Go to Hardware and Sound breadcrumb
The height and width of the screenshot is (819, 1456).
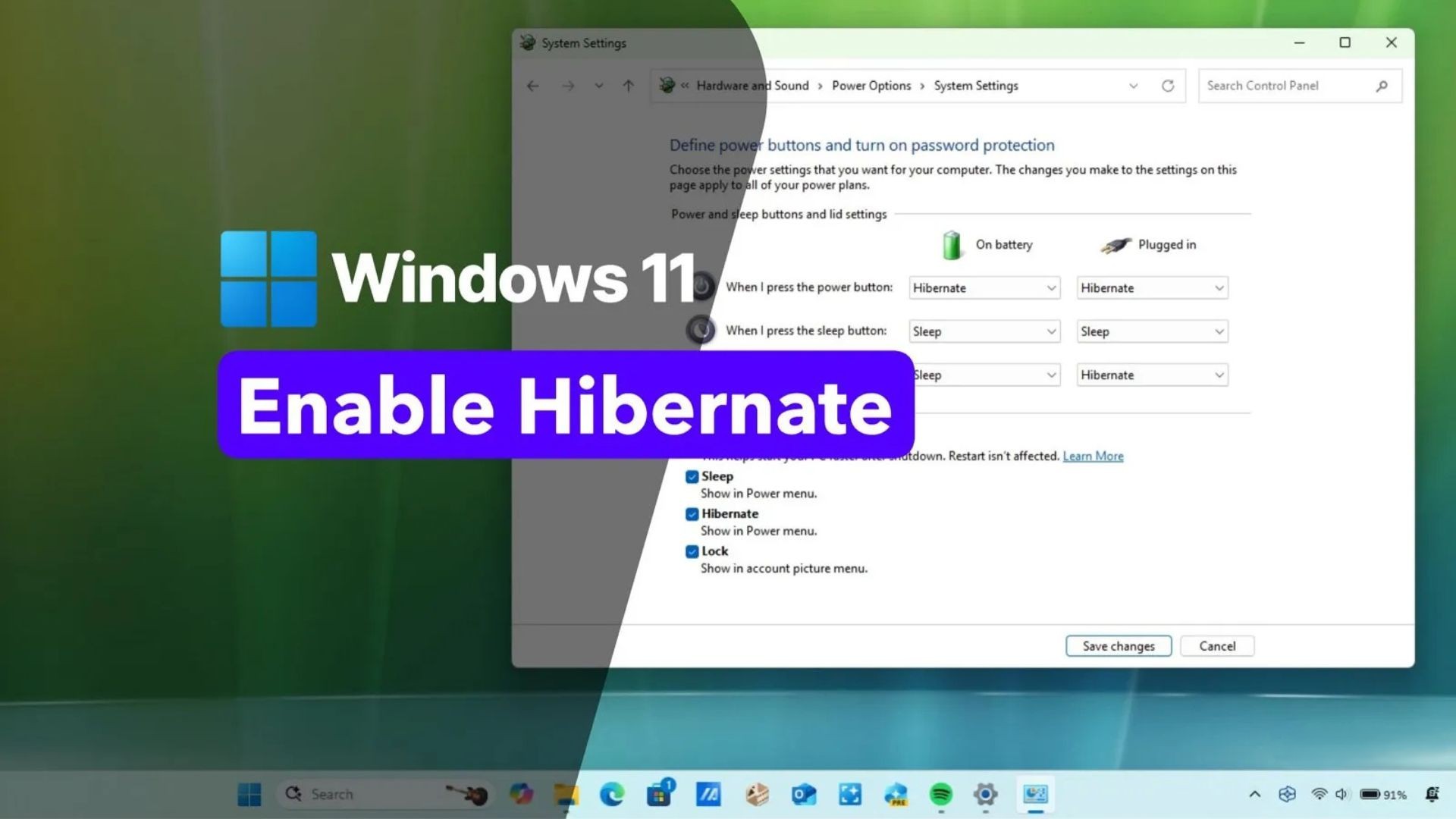click(x=752, y=86)
